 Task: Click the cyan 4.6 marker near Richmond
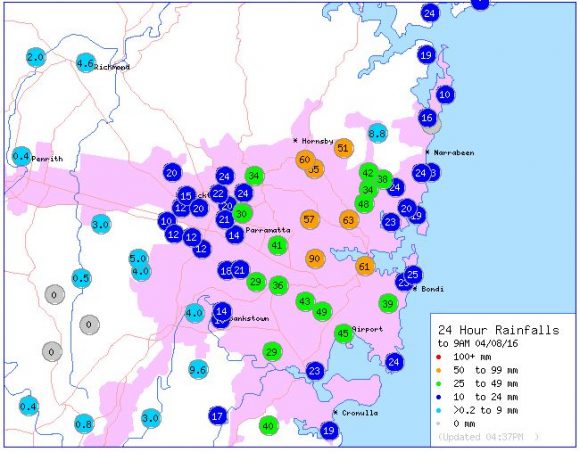[85, 63]
